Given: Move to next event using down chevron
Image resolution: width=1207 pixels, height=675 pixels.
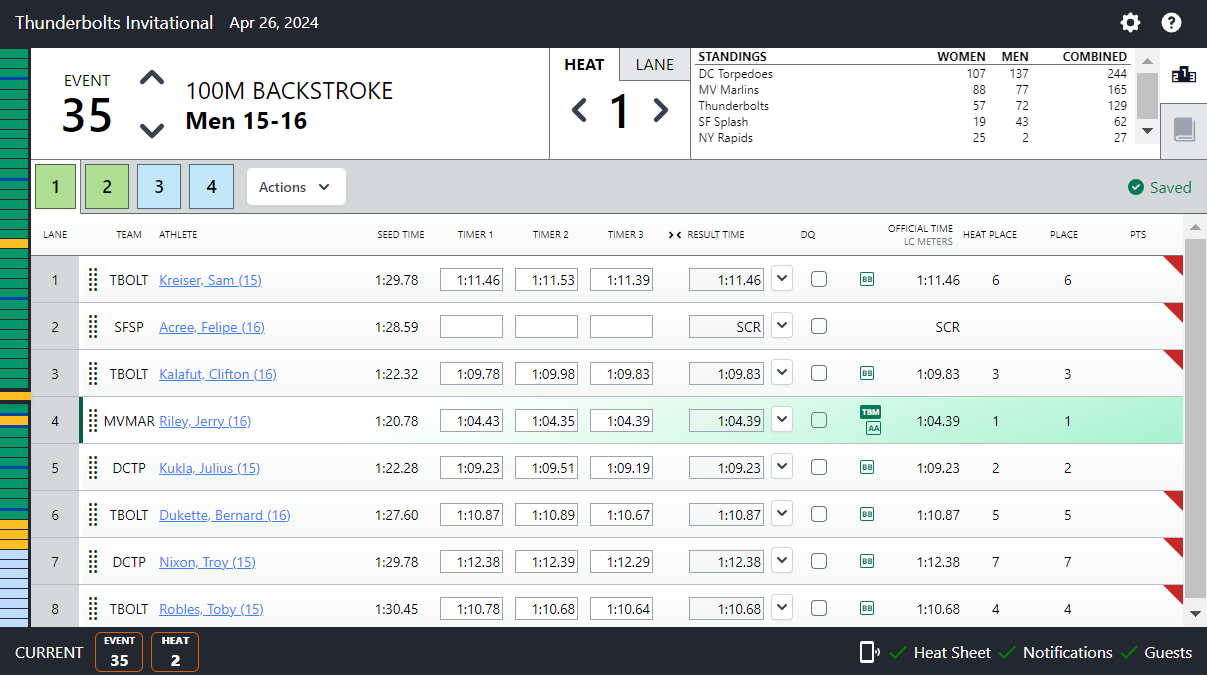Looking at the screenshot, I should (x=151, y=130).
